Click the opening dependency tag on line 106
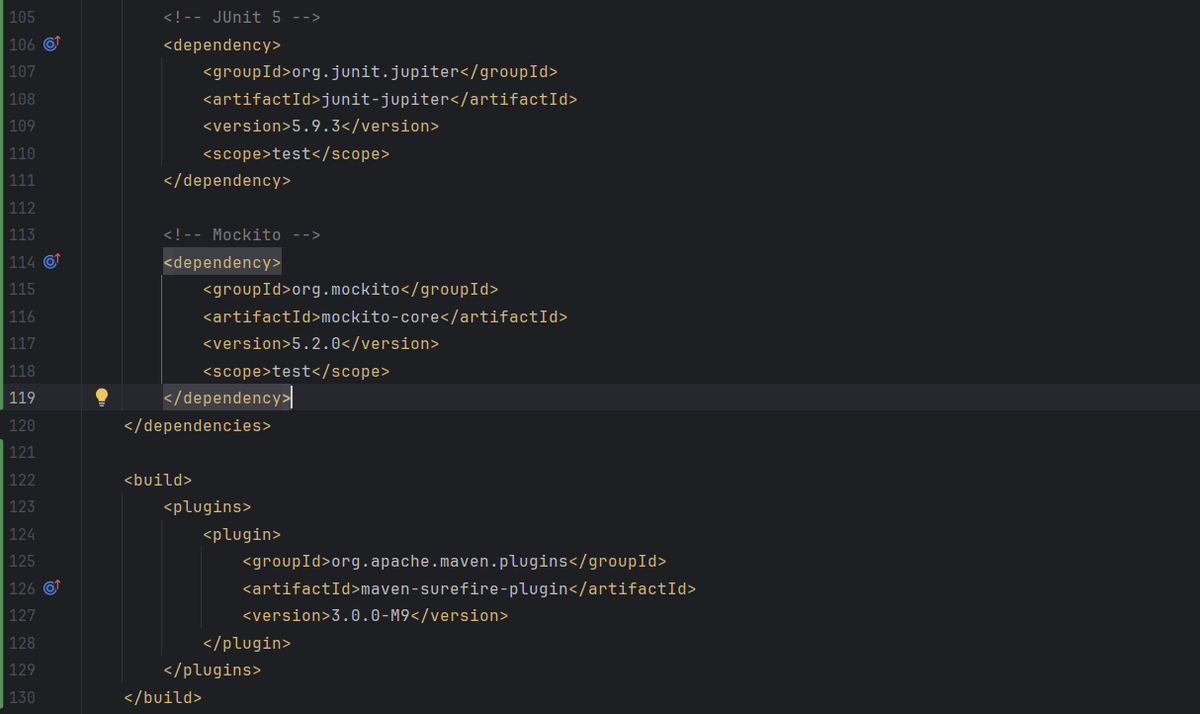 click(222, 45)
